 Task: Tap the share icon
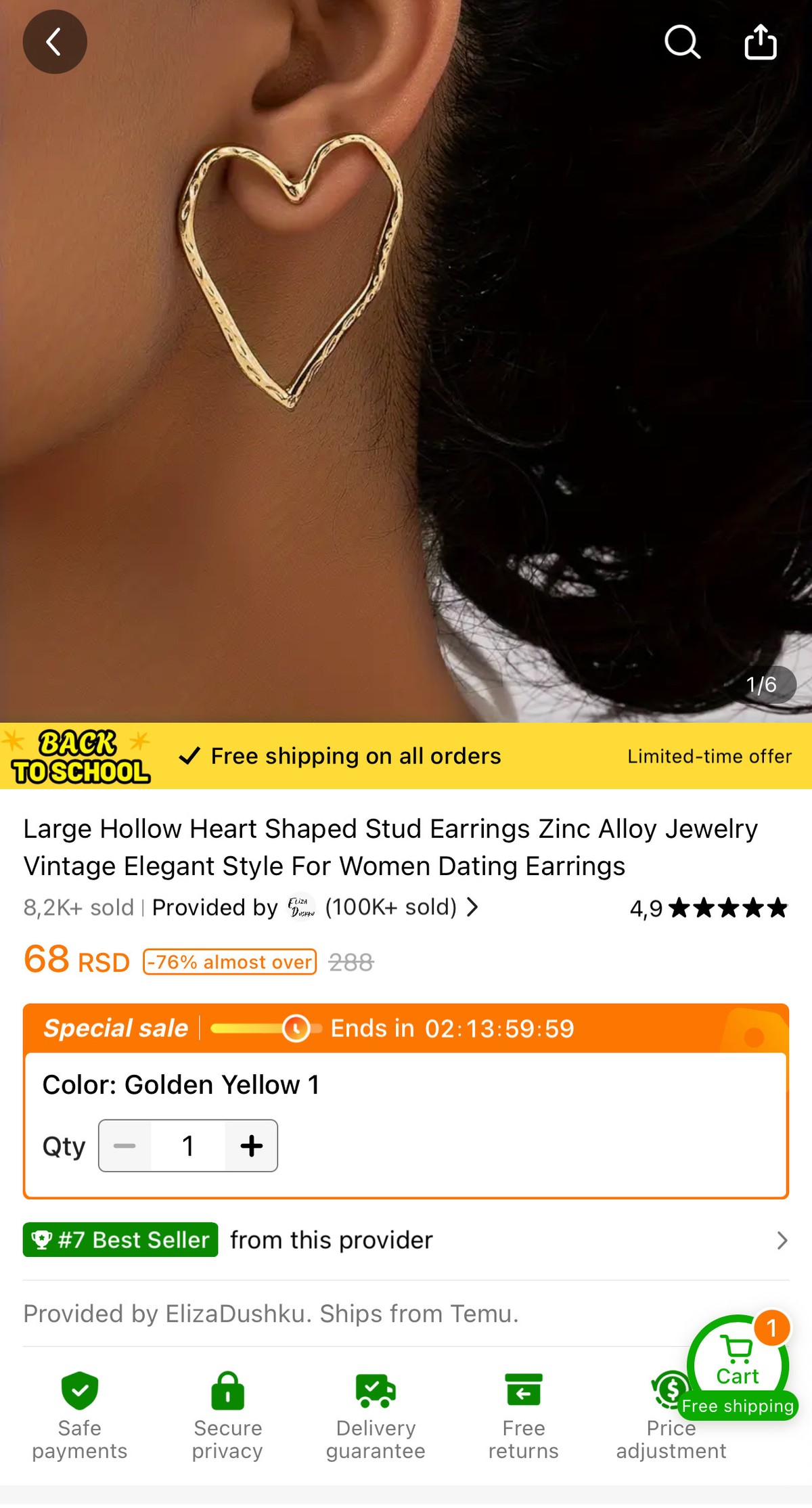(x=761, y=42)
